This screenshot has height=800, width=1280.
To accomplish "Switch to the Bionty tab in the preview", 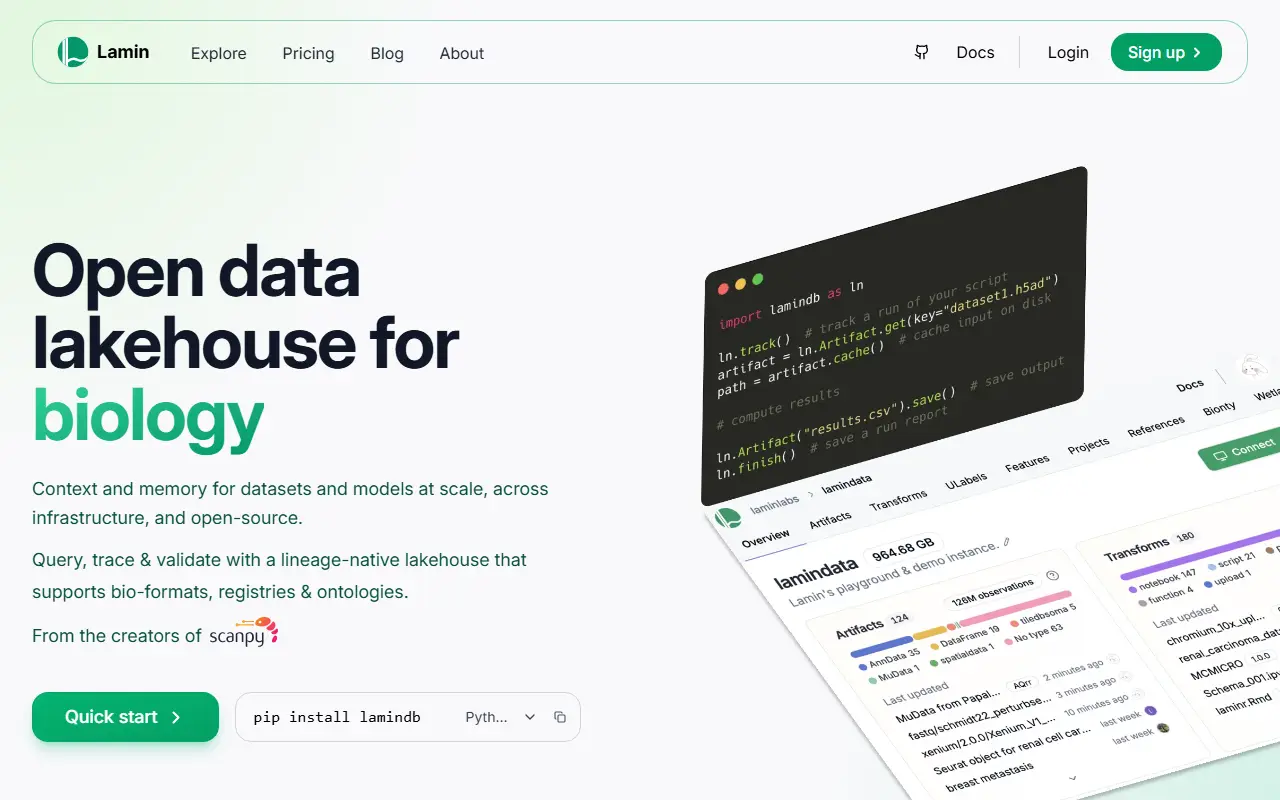I will [x=1219, y=408].
